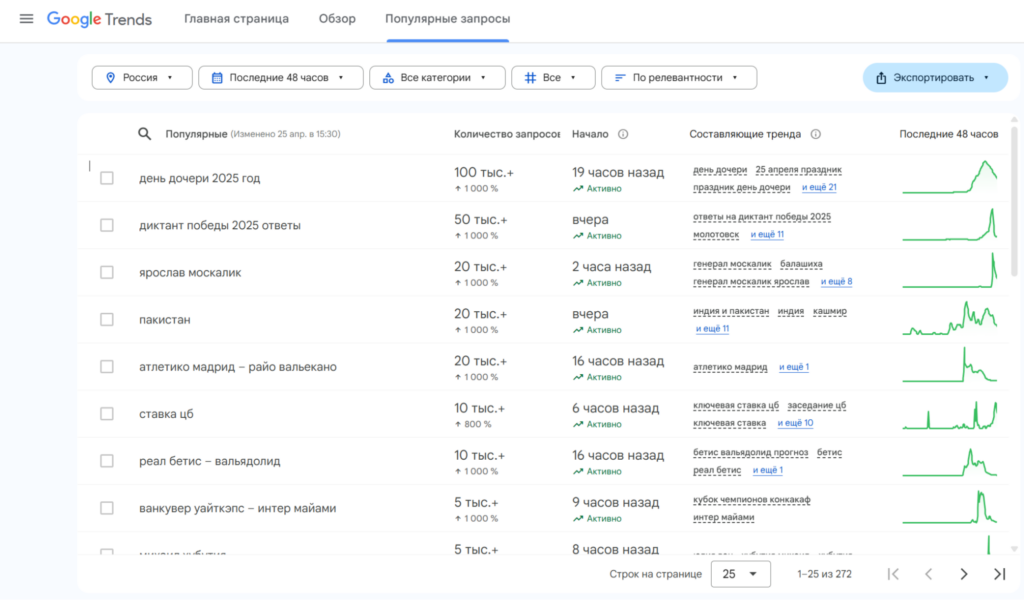Image resolution: width=1024 pixels, height=600 pixels.
Task: Click the молотовск trend chip
Action: tap(716, 234)
